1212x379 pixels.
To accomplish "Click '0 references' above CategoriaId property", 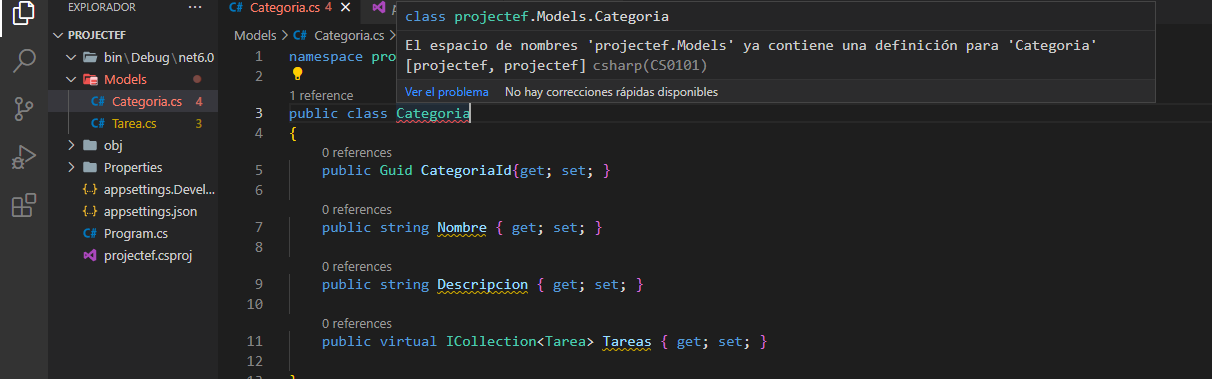I will pyautogui.click(x=357, y=153).
